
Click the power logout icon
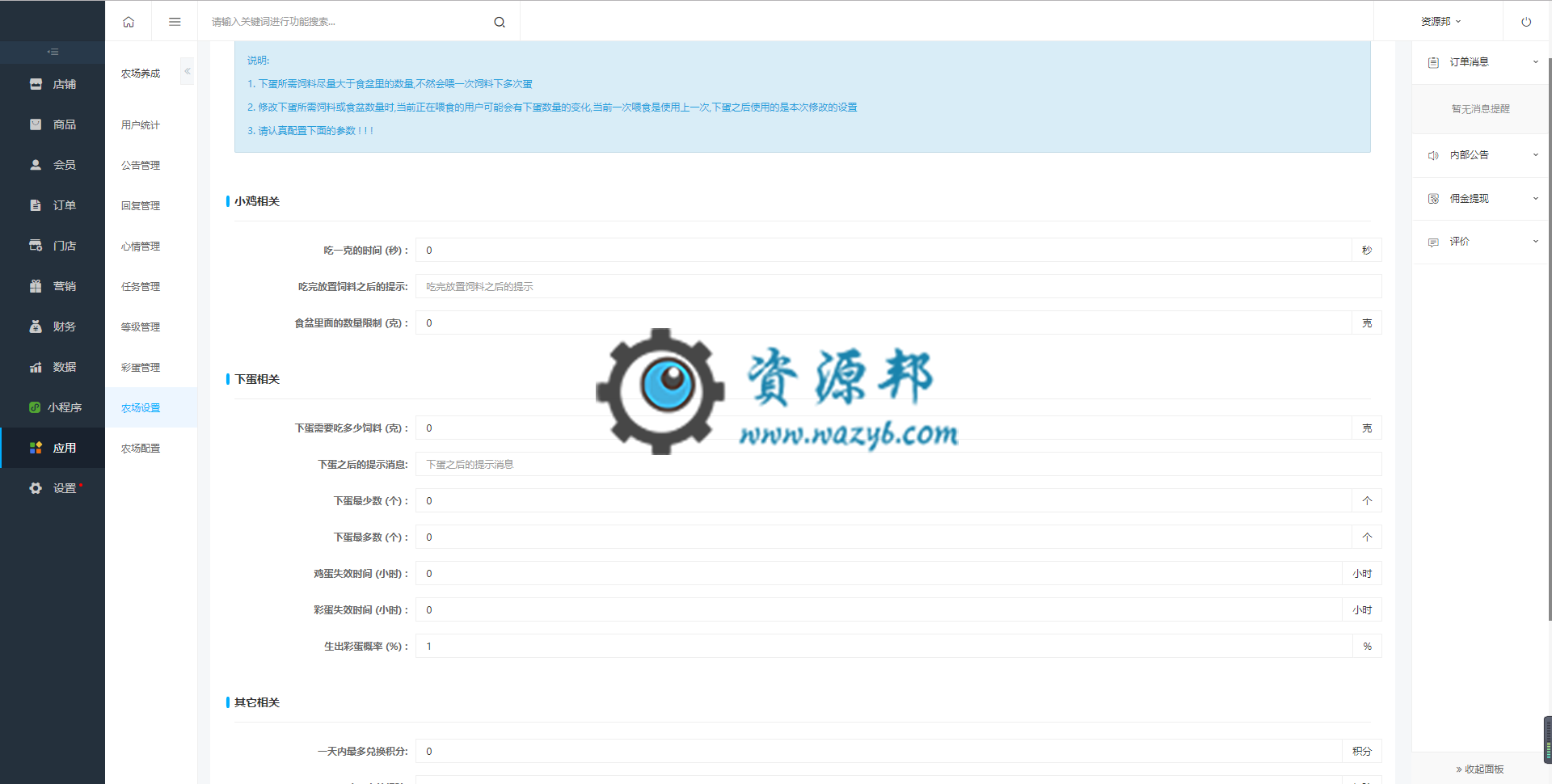point(1526,22)
